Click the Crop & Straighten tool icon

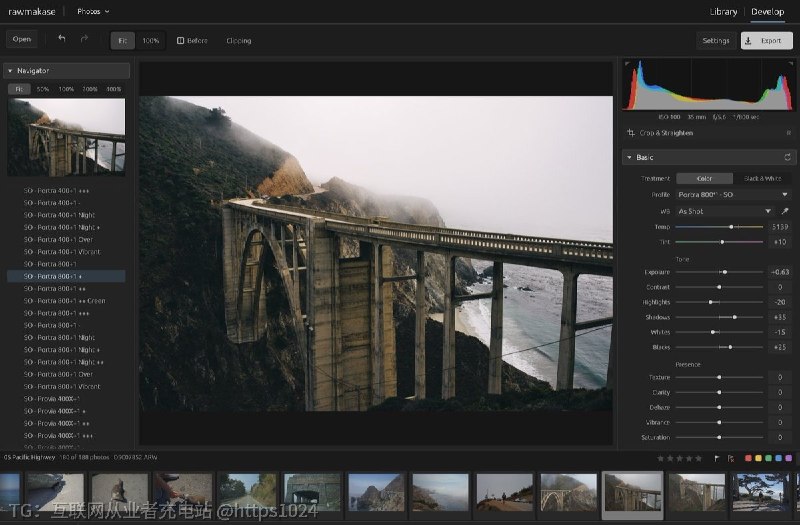631,133
